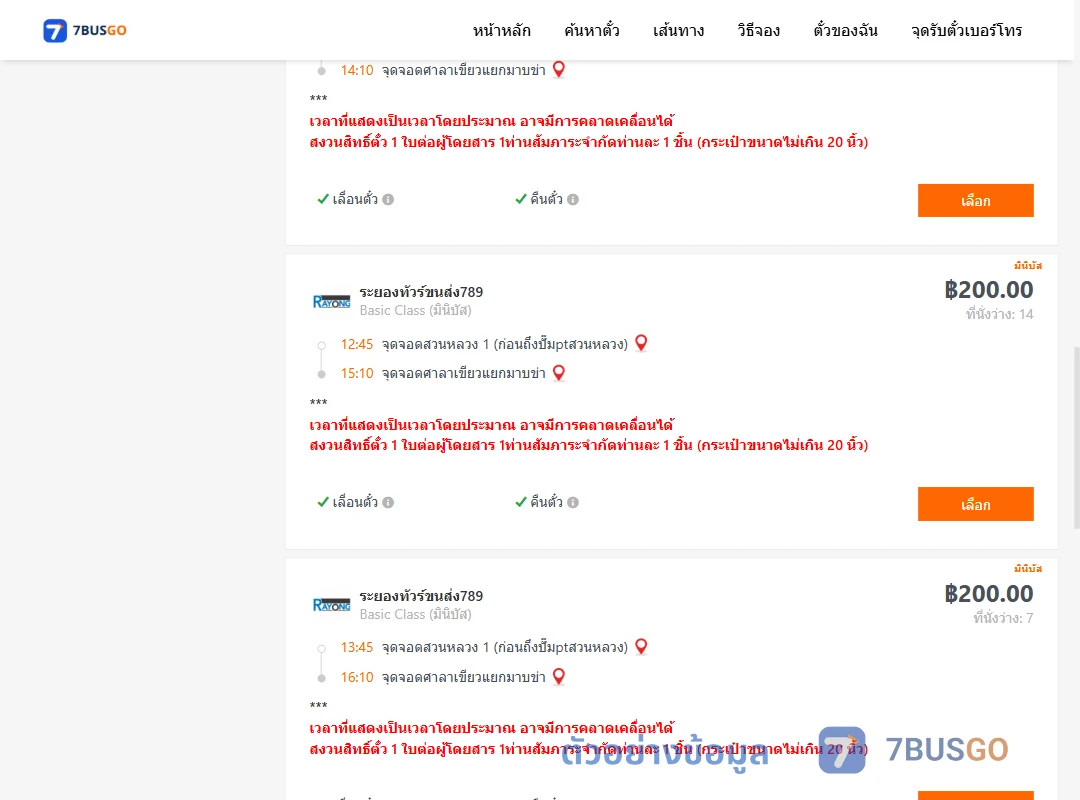Open map pin for 15:10 arrival stop
Image resolution: width=1080 pixels, height=800 pixels.
(x=559, y=373)
